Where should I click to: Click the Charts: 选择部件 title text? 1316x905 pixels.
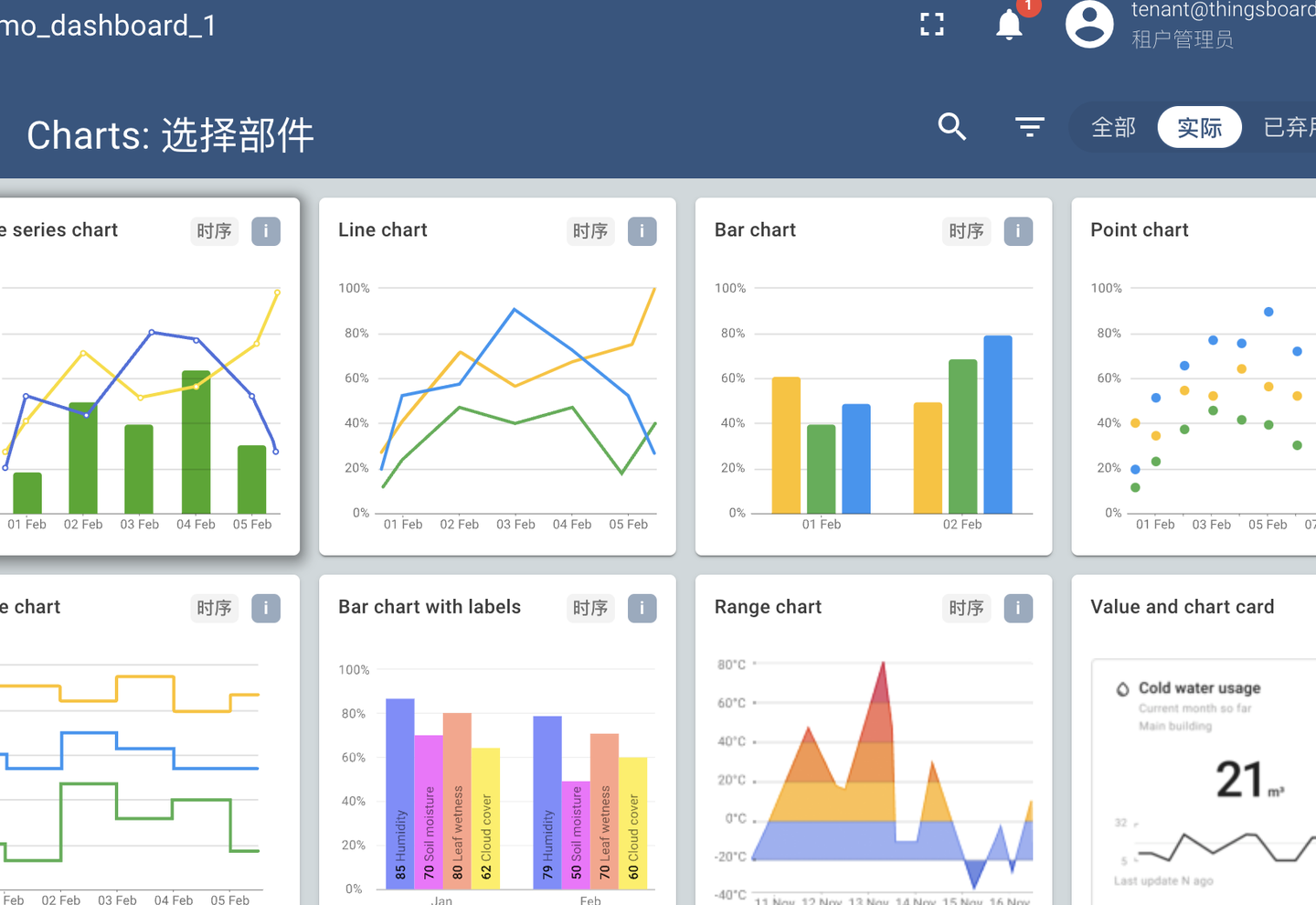(x=170, y=135)
